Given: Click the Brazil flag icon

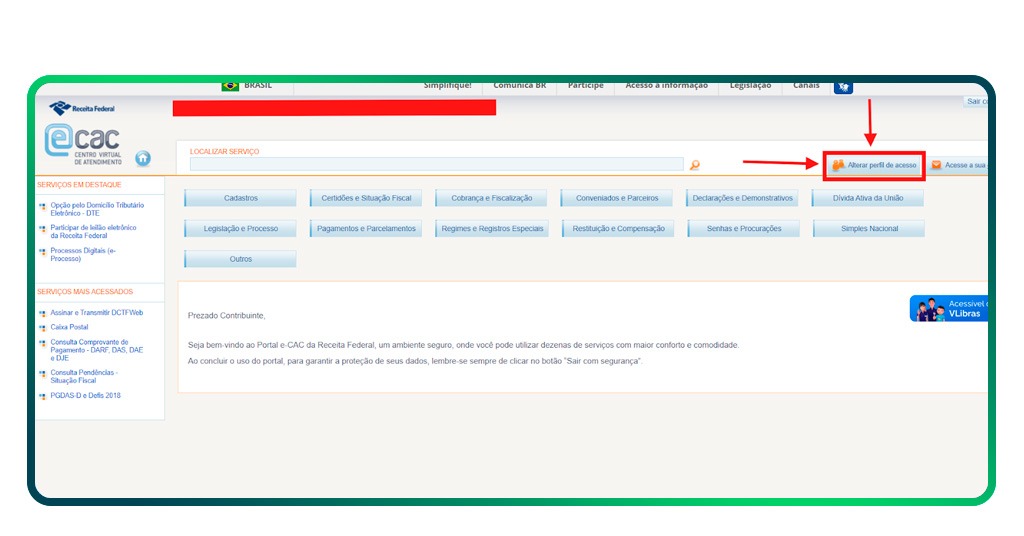Looking at the screenshot, I should (x=230, y=86).
